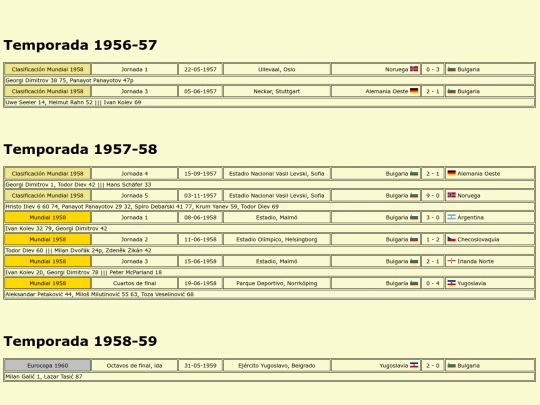Click the date '31-05-1959'
The width and height of the screenshot is (540, 405).
point(200,365)
